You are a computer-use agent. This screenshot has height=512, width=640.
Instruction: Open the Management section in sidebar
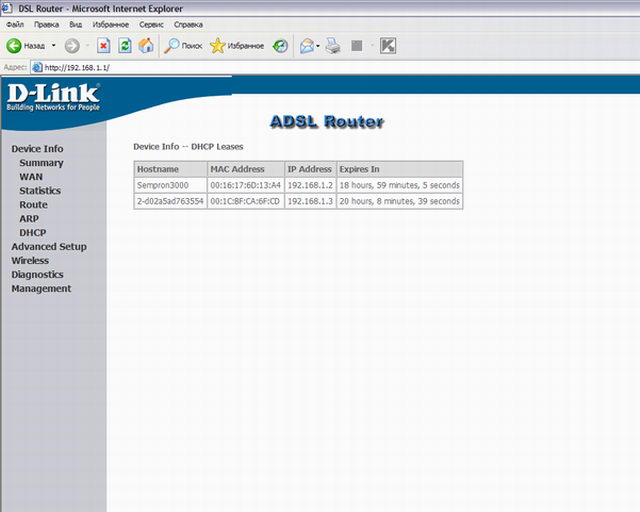click(x=41, y=289)
